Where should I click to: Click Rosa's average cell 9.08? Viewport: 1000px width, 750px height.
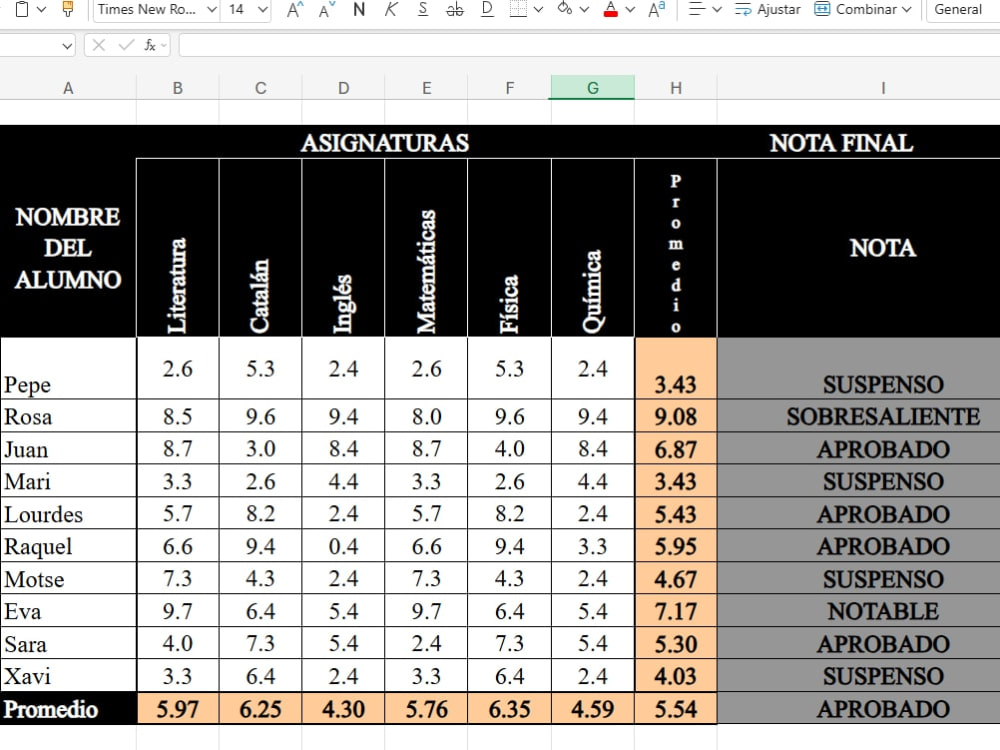coord(676,416)
